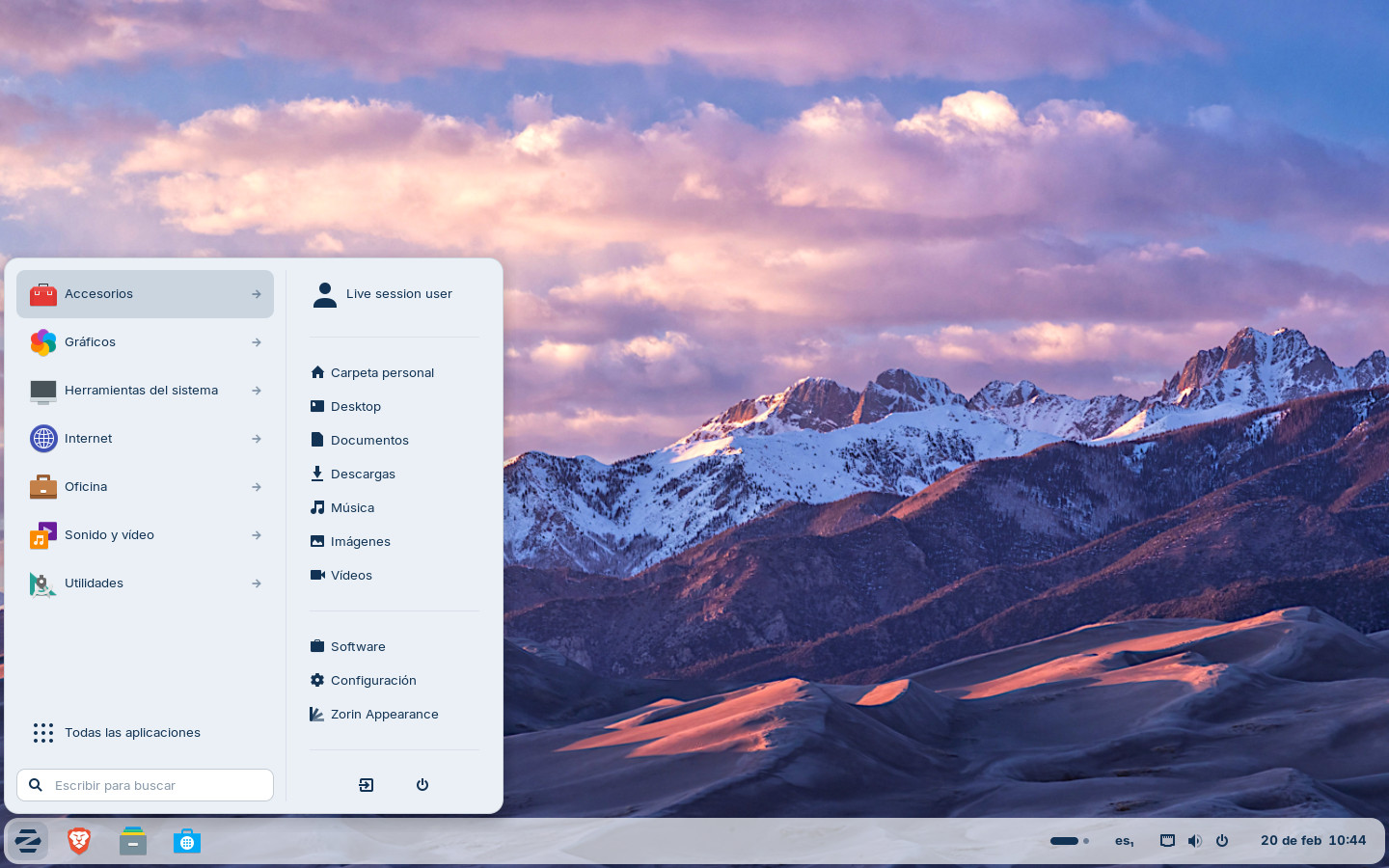
Task: Expand the Gráficos category arrow
Action: (x=257, y=342)
